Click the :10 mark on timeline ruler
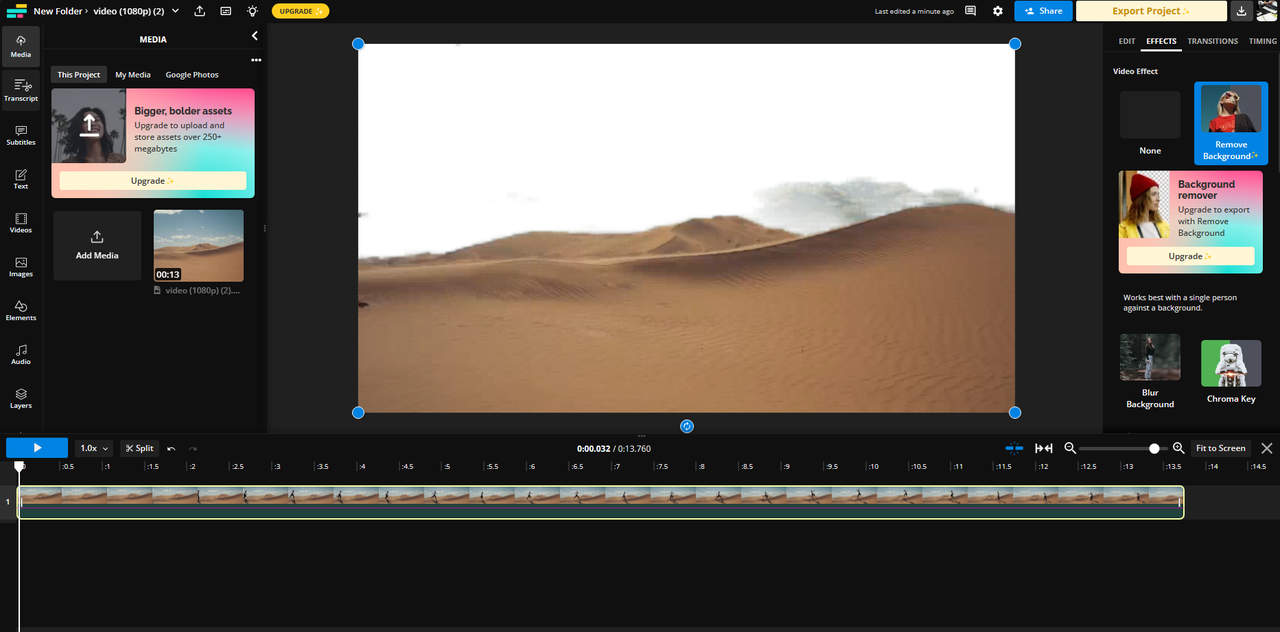The image size is (1280, 632). click(x=873, y=467)
